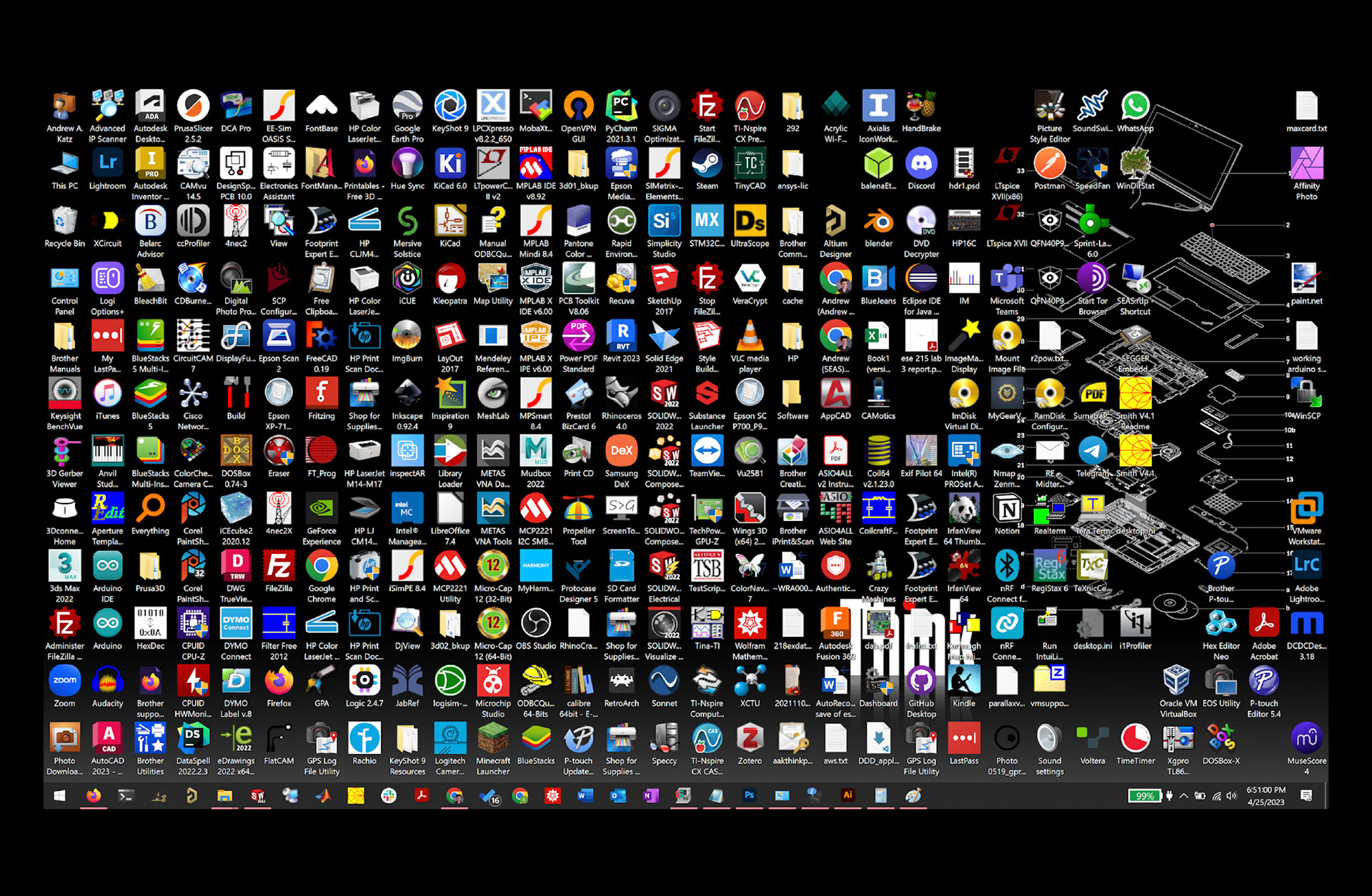The image size is (1372, 896).
Task: Open the Discord shortcut
Action: (921, 169)
